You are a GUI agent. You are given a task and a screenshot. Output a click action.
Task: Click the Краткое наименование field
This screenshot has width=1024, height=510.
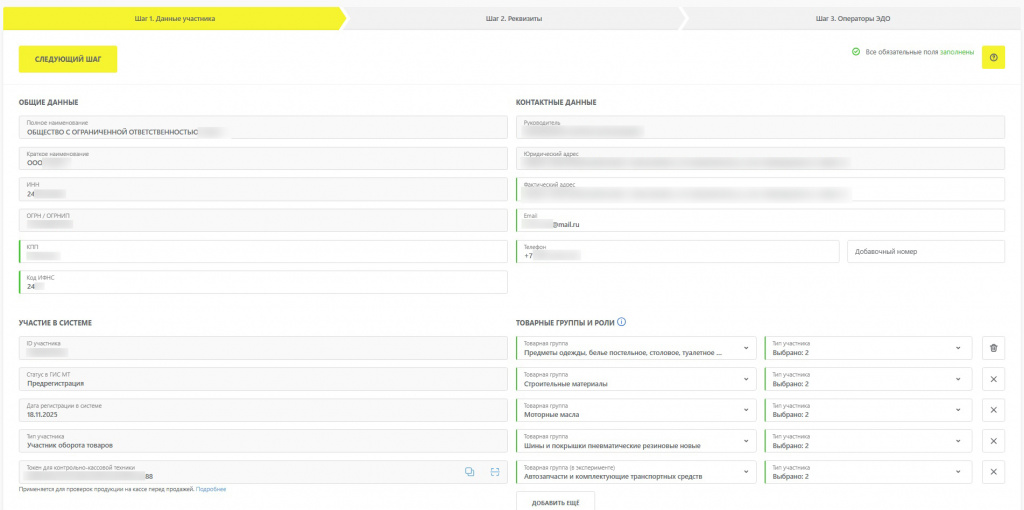point(263,158)
